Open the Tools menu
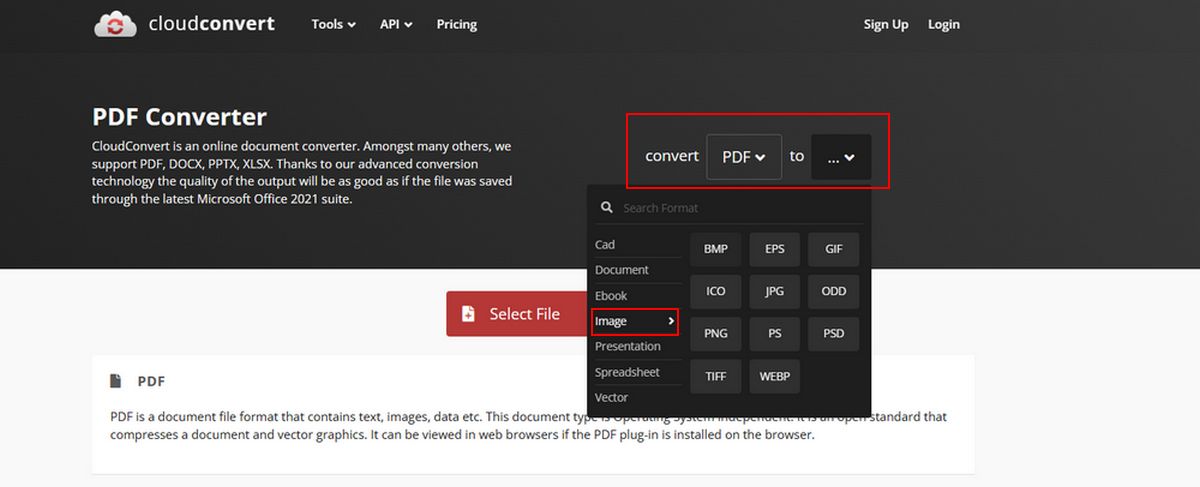This screenshot has height=487, width=1200. click(x=333, y=24)
